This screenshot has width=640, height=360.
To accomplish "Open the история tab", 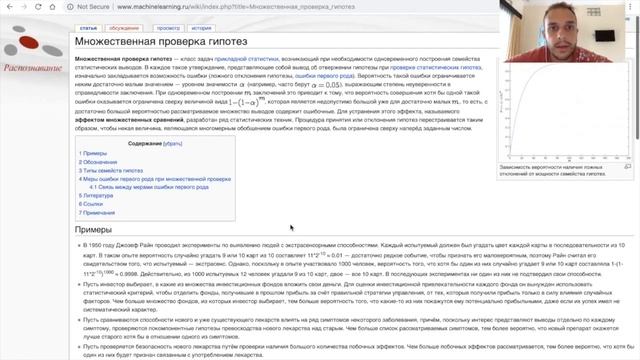I will (201, 28).
